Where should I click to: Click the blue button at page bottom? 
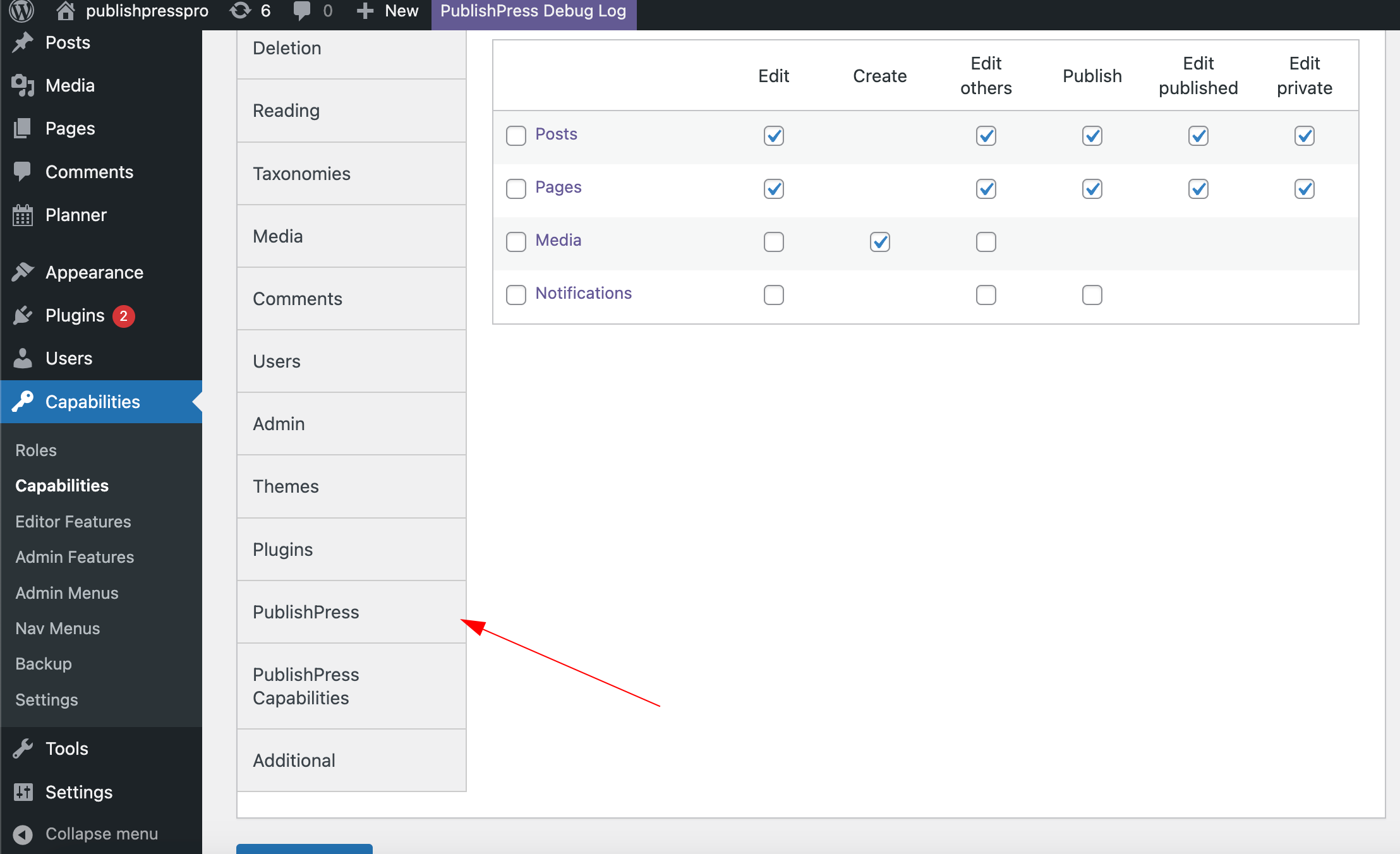point(304,851)
